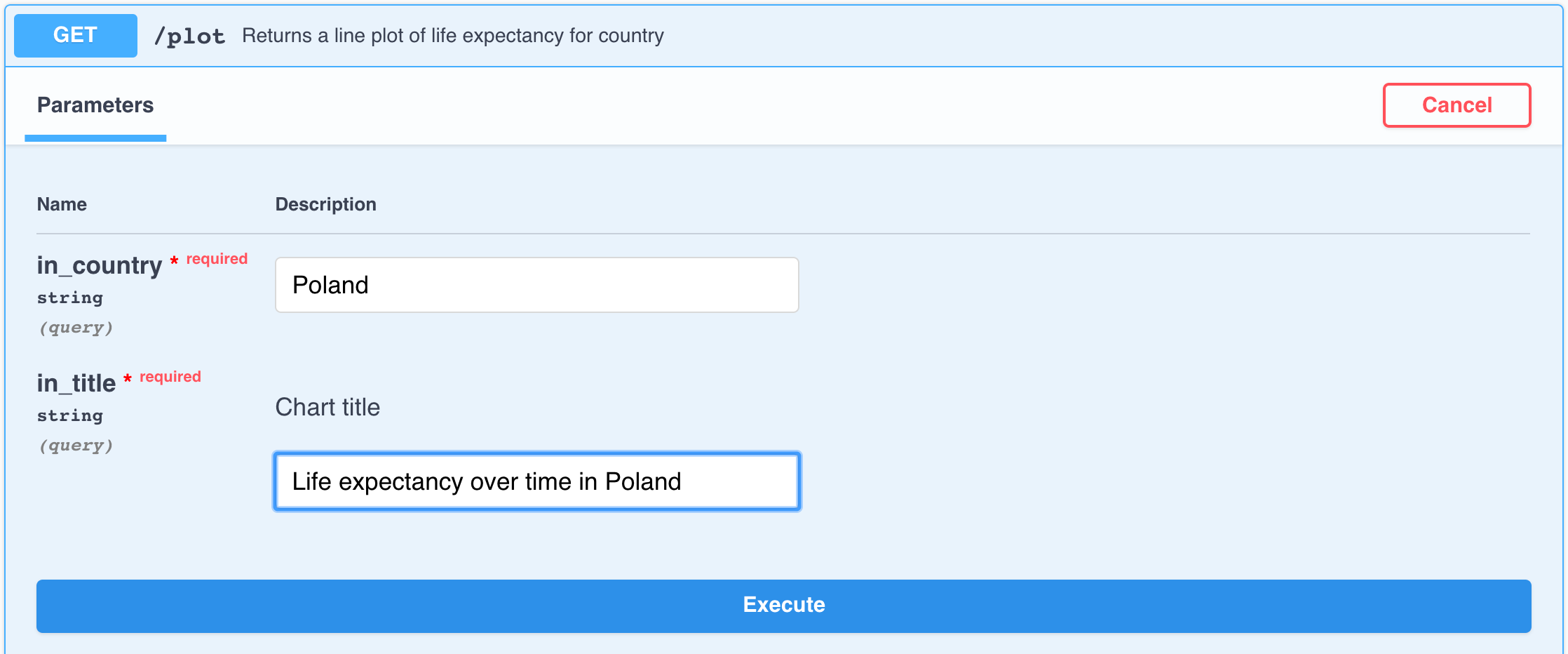Click the blue GET method badge
Viewport: 1568px width, 654px height.
pos(76,35)
